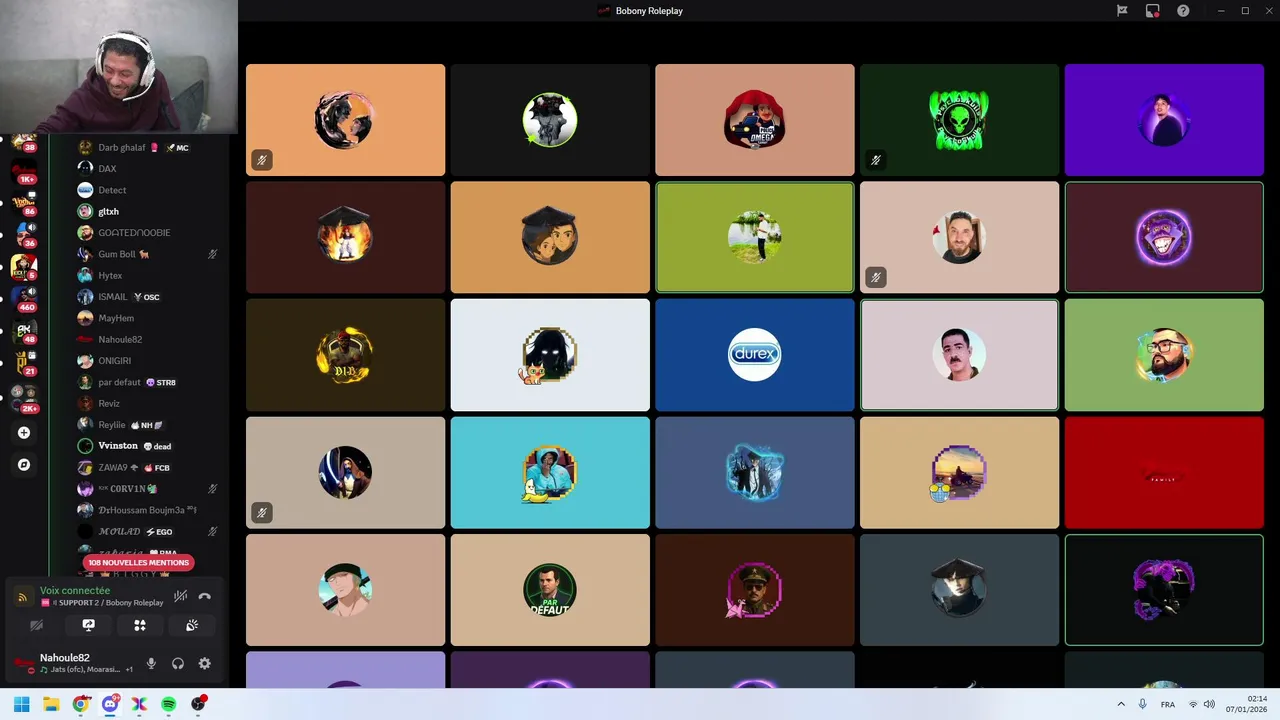Screen dimensions: 1280x720
Task: Focus the green alien avatar tile
Action: [x=959, y=120]
